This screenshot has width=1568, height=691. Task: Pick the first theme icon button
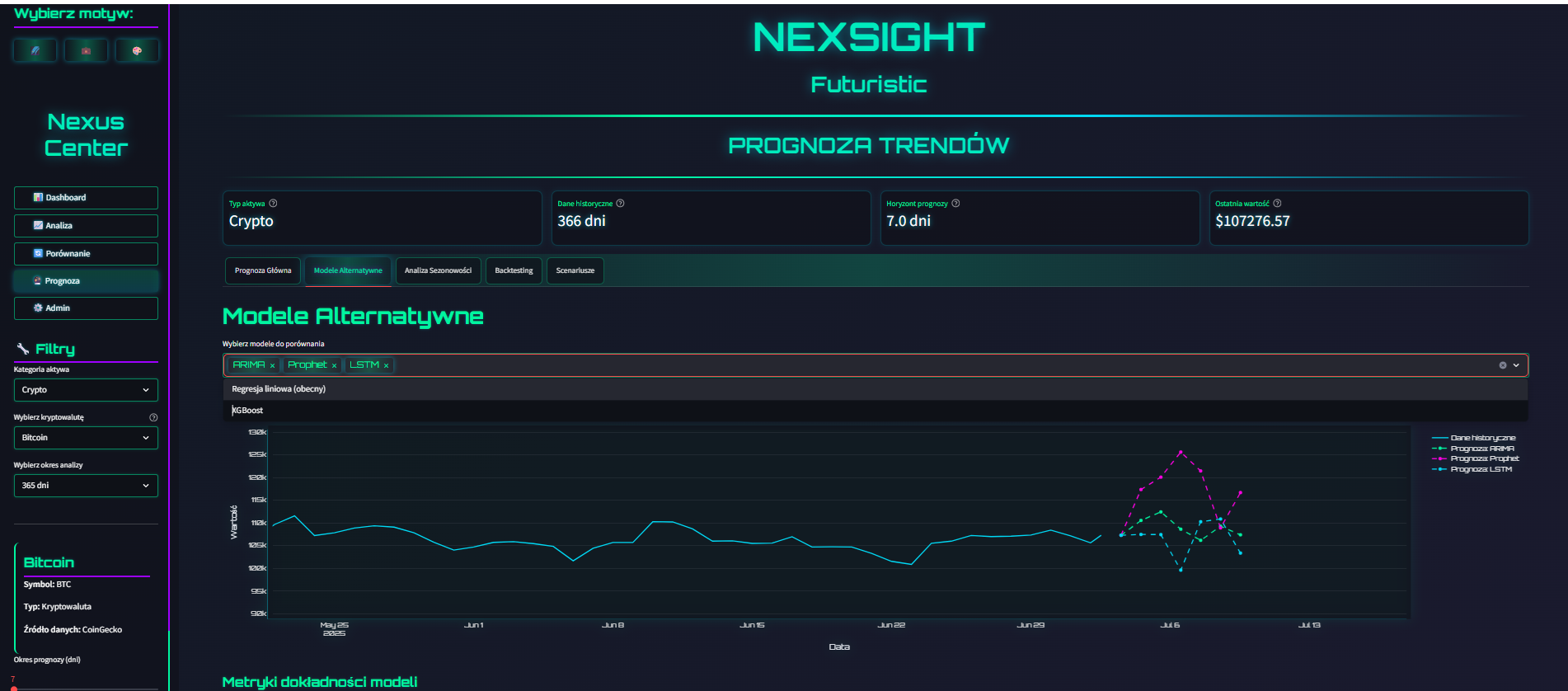pos(35,50)
